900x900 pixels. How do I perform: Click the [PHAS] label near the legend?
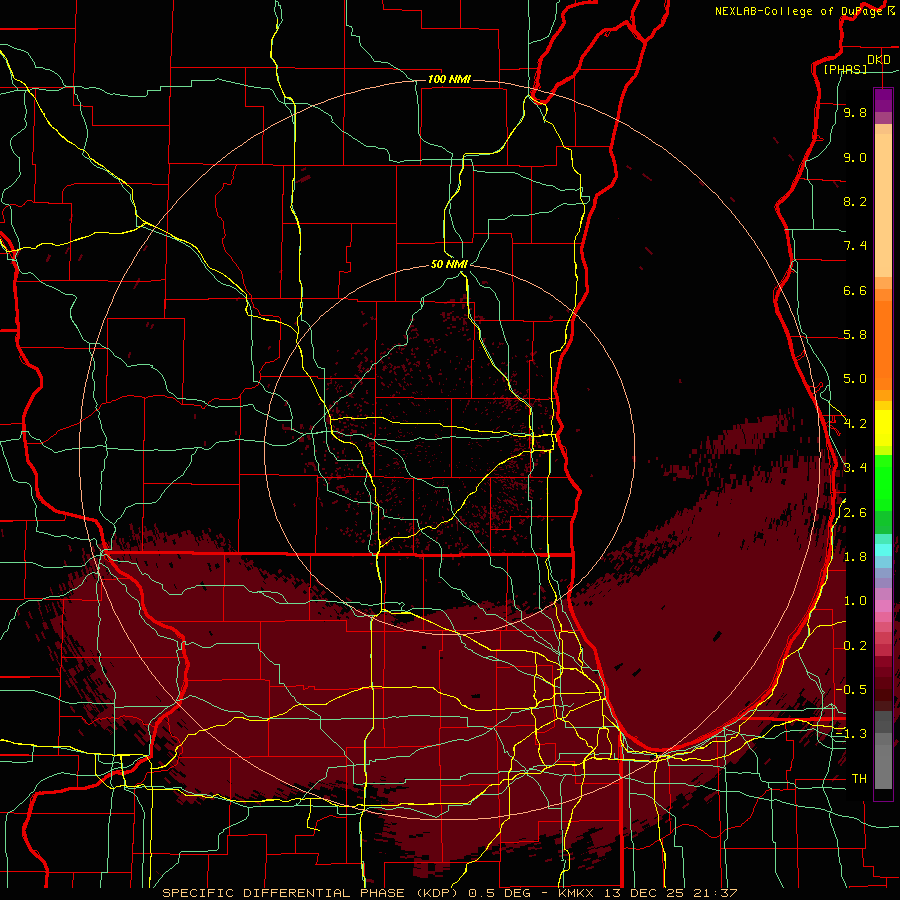tap(845, 69)
